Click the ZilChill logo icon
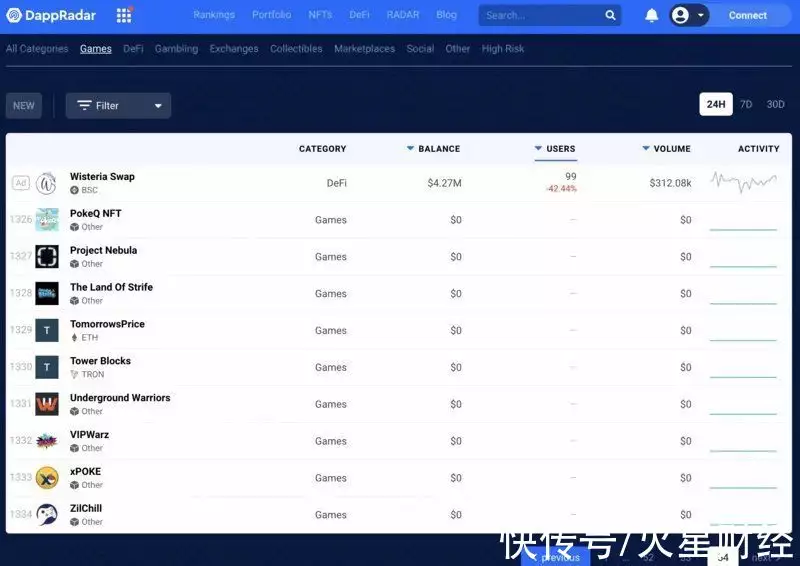 point(47,514)
